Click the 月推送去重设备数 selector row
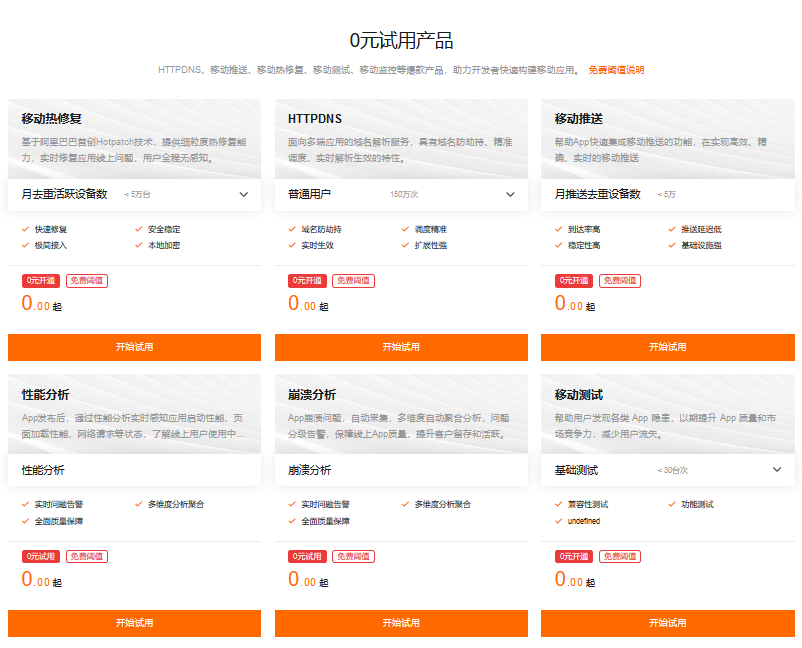802x648 pixels. click(x=667, y=194)
